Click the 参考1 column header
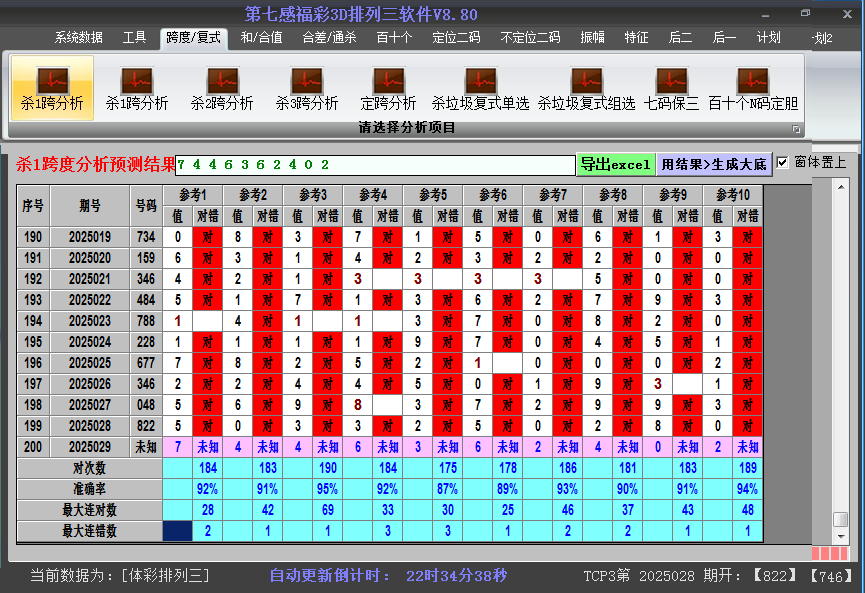 click(193, 195)
